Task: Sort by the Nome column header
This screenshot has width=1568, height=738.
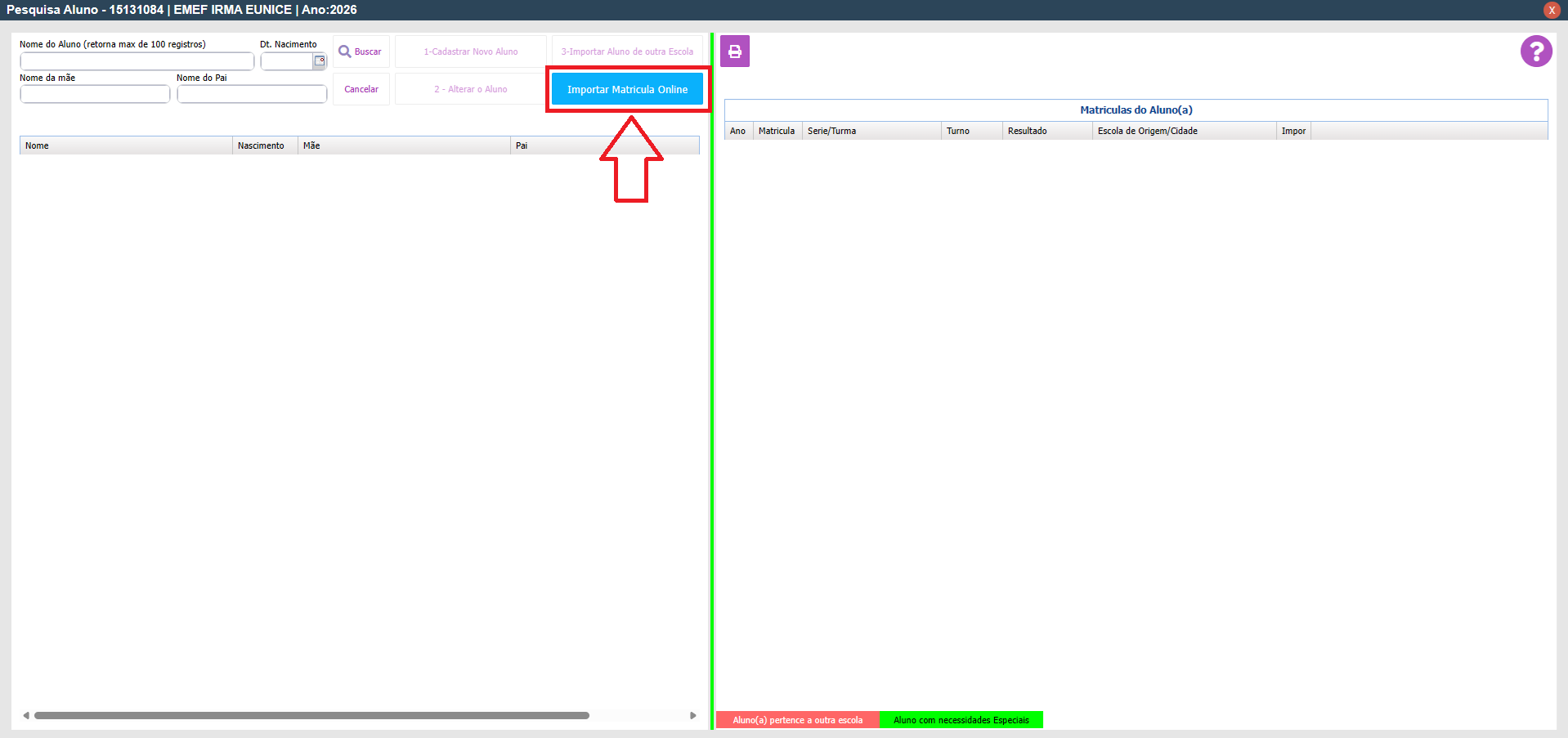Action: coord(126,145)
